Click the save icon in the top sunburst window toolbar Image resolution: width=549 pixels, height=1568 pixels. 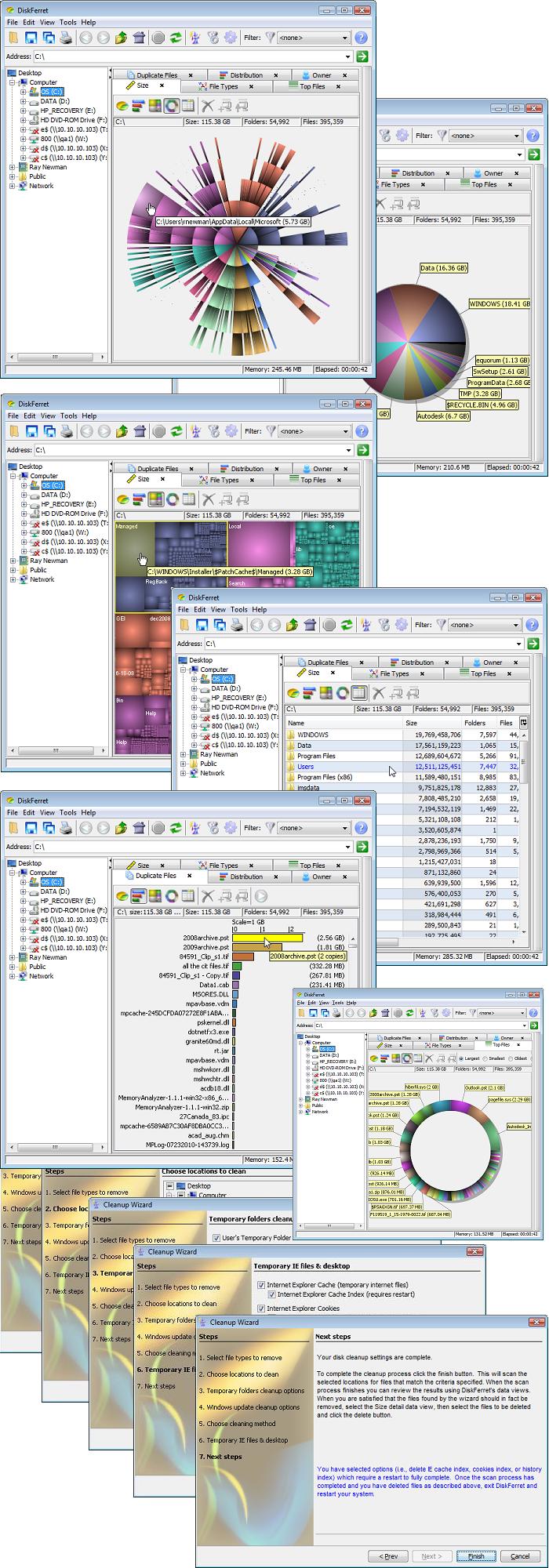coord(31,38)
